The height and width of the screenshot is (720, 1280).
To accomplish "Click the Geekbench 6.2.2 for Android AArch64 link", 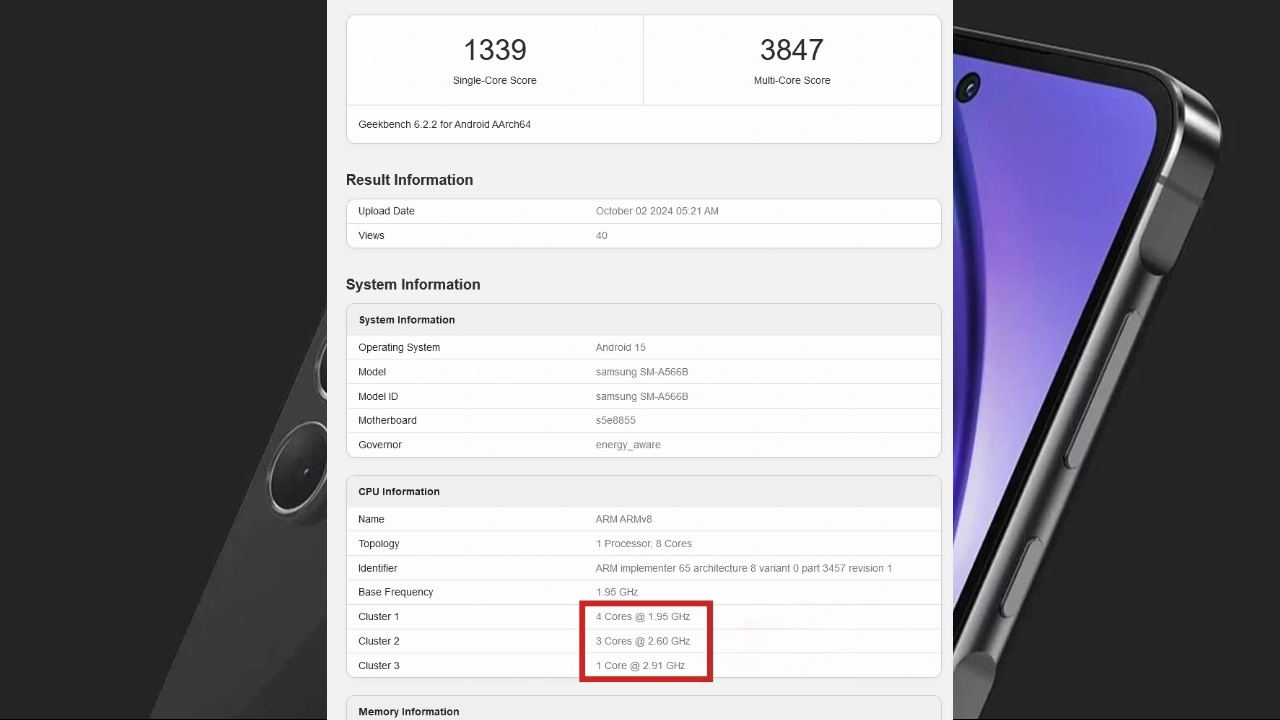I will (x=444, y=124).
